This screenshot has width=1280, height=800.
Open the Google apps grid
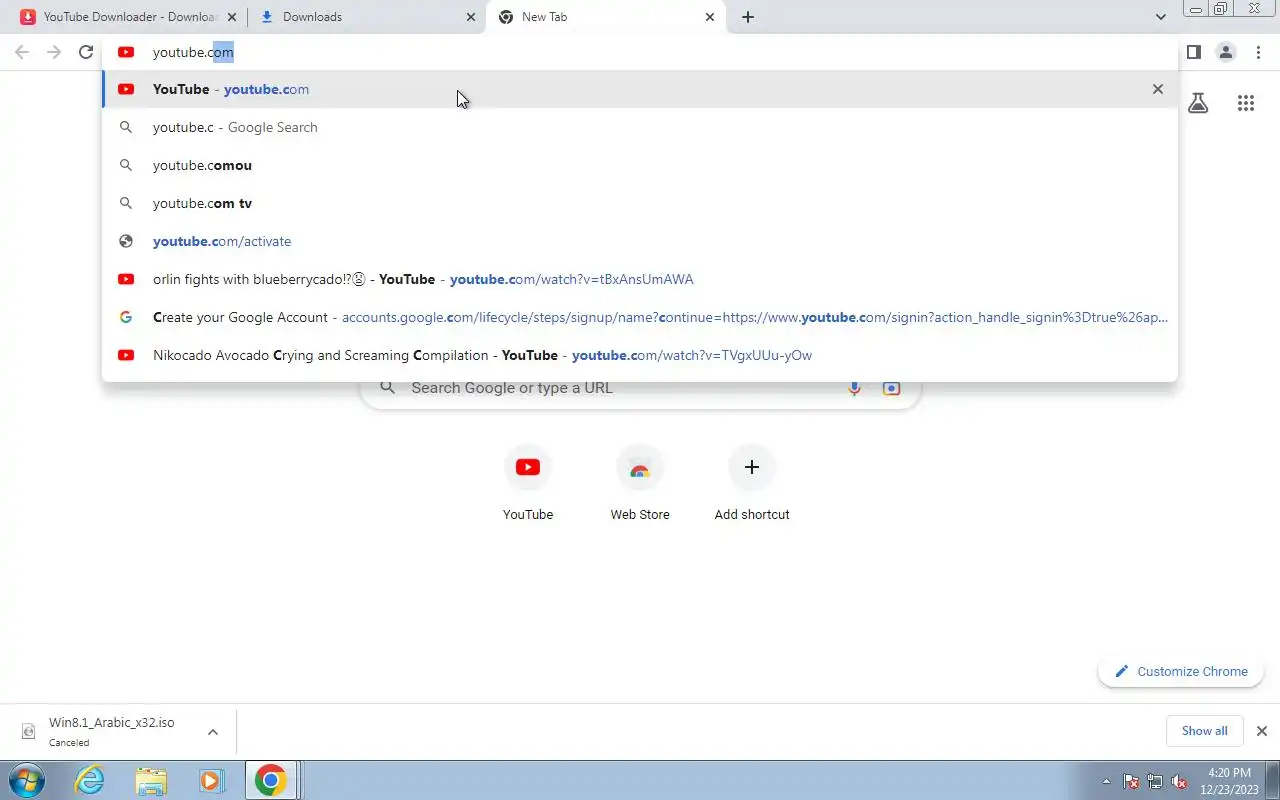pyautogui.click(x=1245, y=103)
